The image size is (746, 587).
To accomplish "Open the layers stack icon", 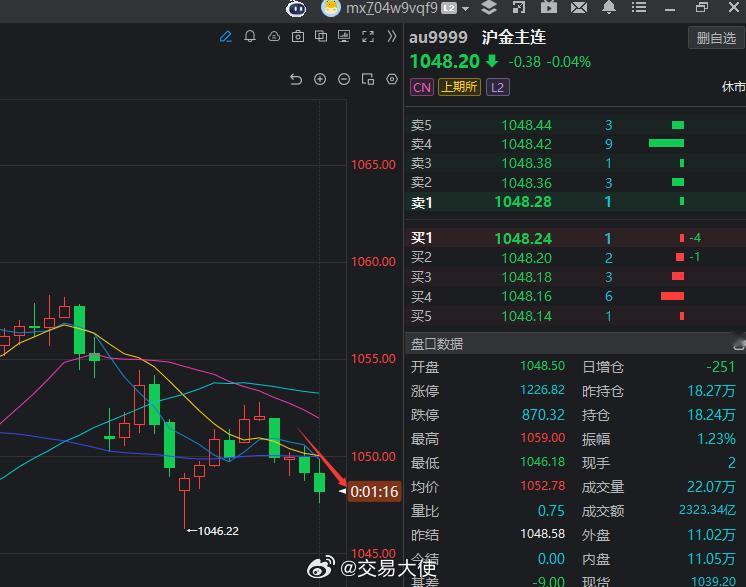I will click(x=489, y=8).
